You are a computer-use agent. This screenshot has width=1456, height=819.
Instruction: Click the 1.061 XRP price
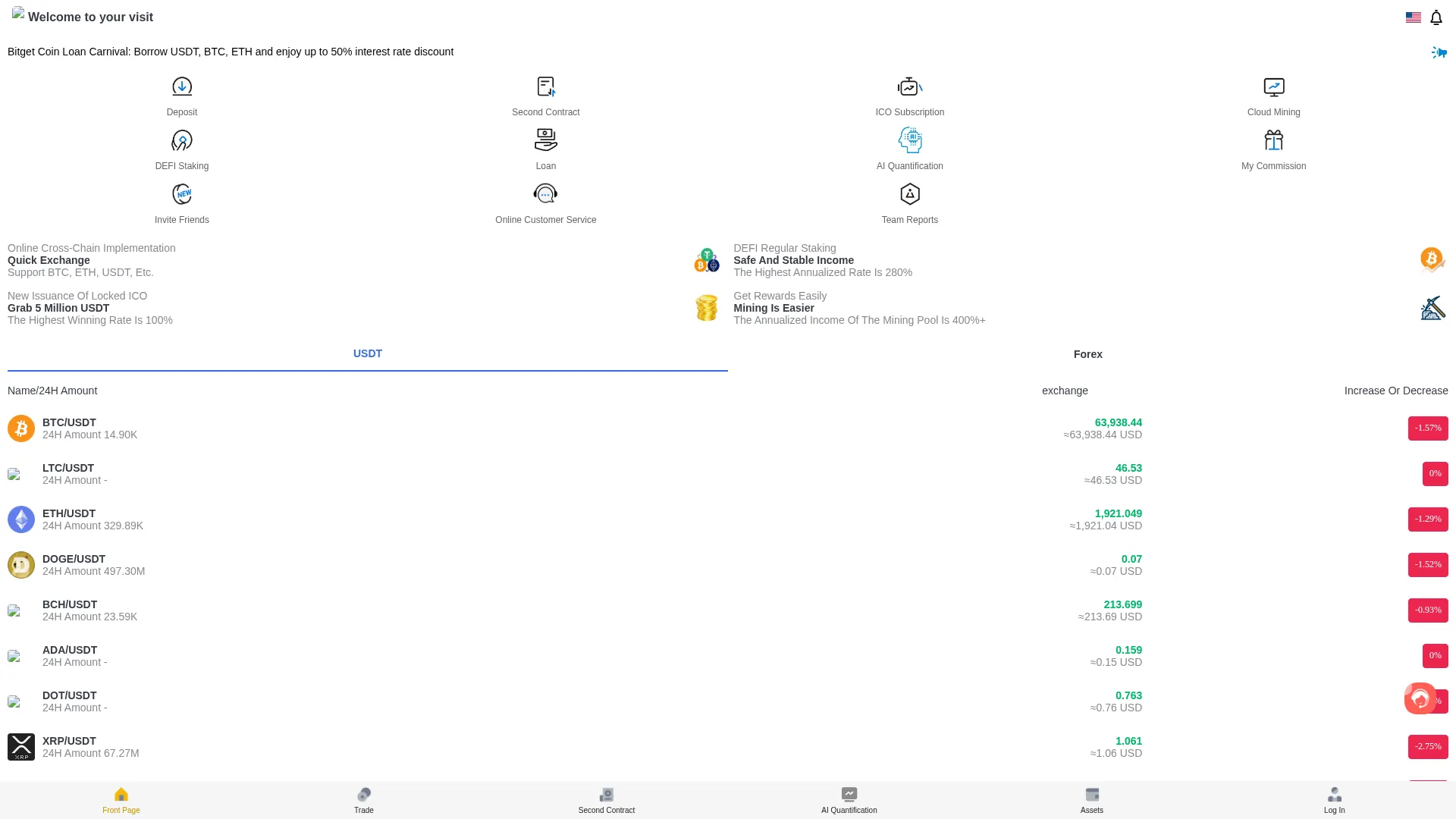pyautogui.click(x=1128, y=741)
